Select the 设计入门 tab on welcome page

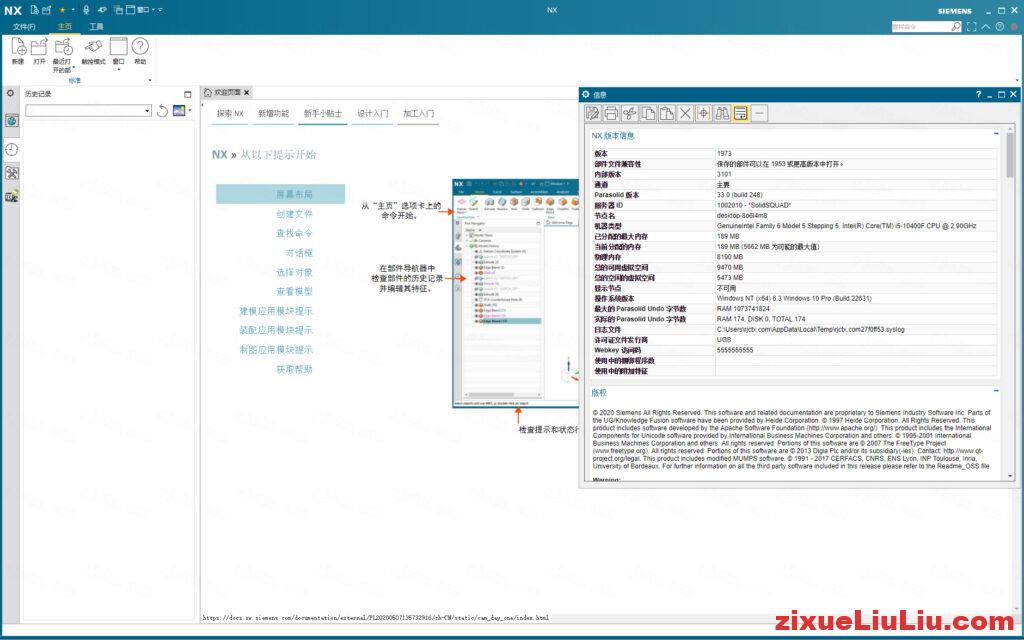pos(373,114)
